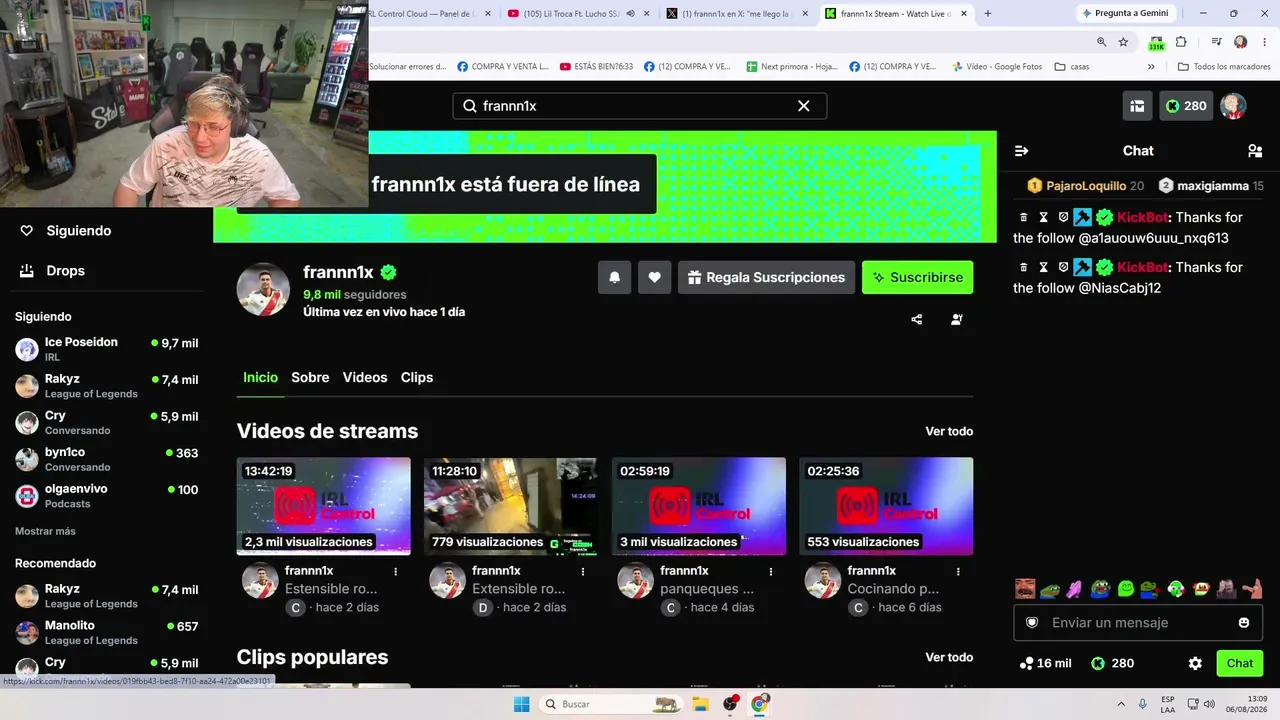Open the 02:59:19 stream video thumbnail

point(699,506)
